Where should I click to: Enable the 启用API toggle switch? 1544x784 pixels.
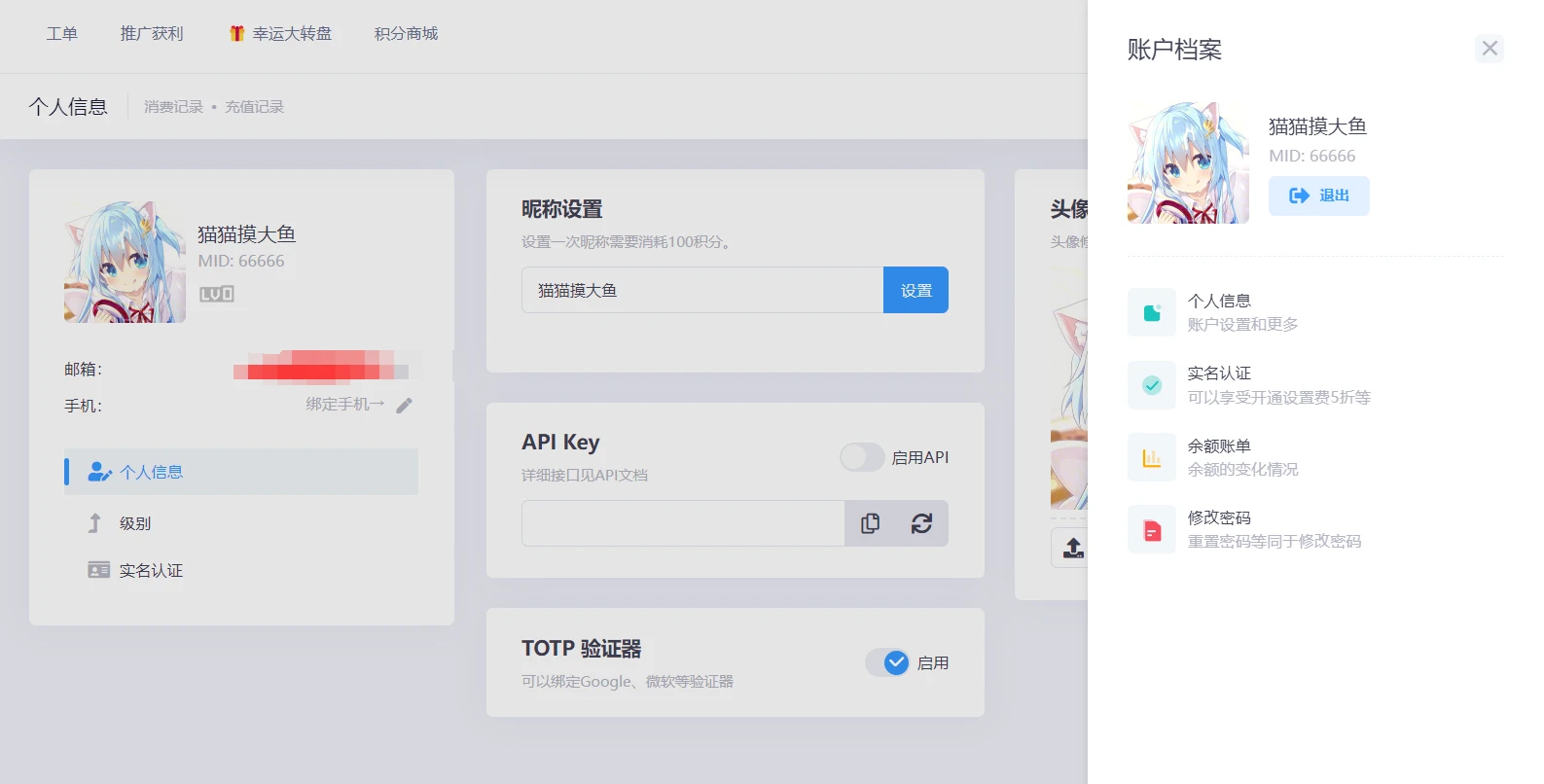click(862, 457)
